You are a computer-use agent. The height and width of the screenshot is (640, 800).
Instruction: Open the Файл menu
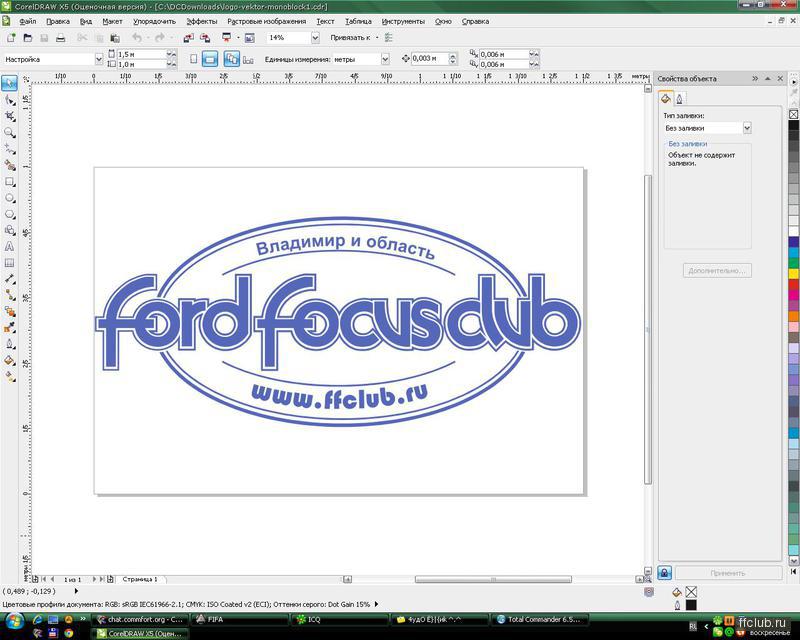28,21
